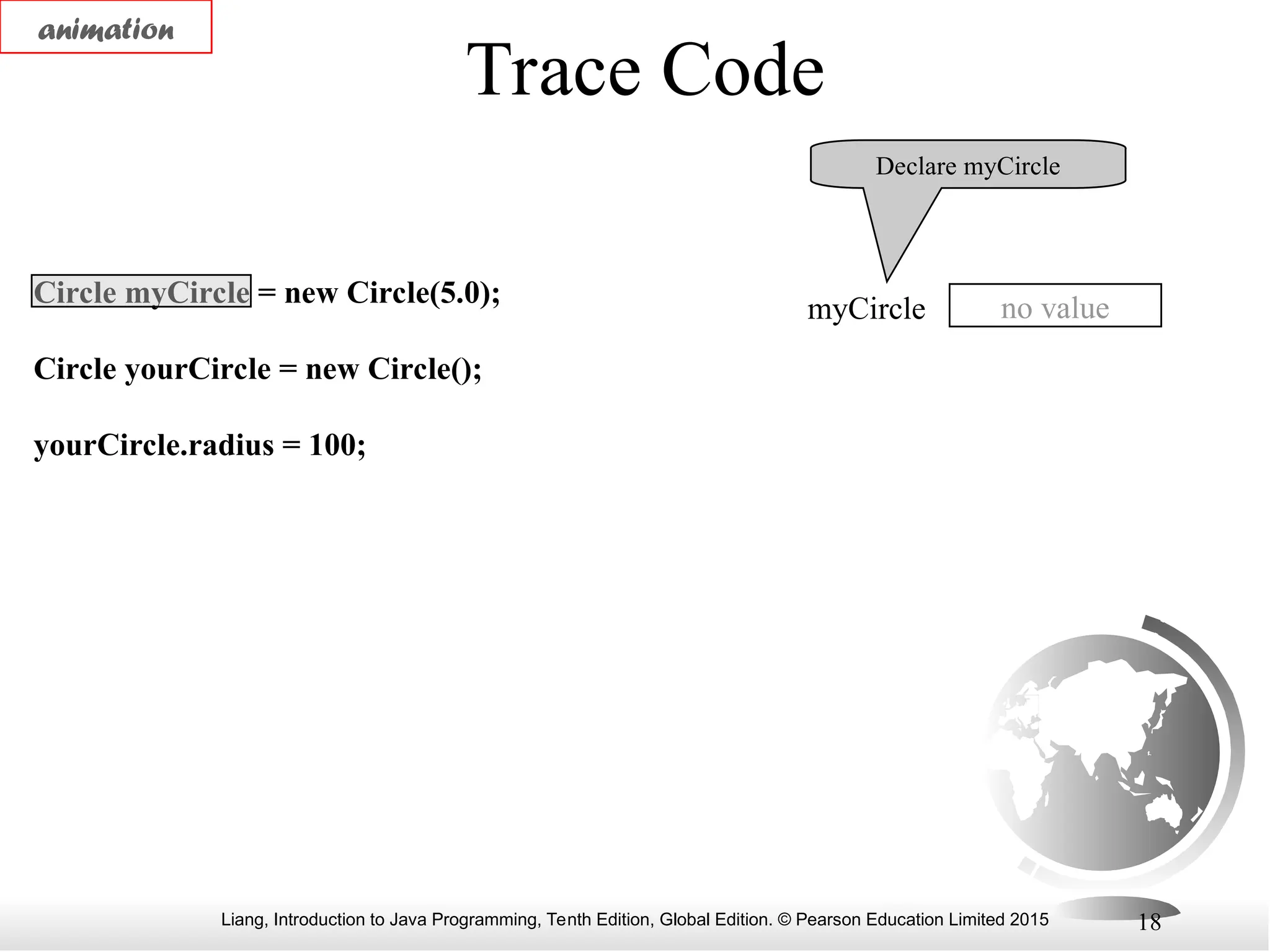This screenshot has height=952, width=1270.
Task: Click the 'myCircle' variable label
Action: click(x=866, y=309)
